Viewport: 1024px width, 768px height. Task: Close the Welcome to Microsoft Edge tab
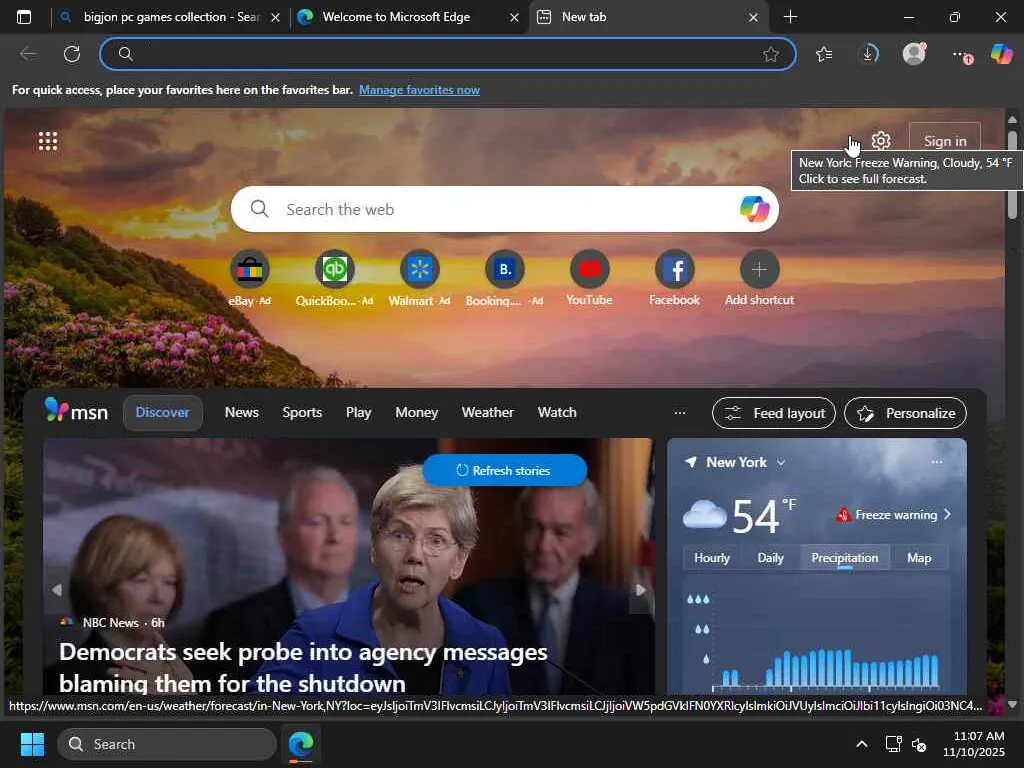(x=514, y=18)
